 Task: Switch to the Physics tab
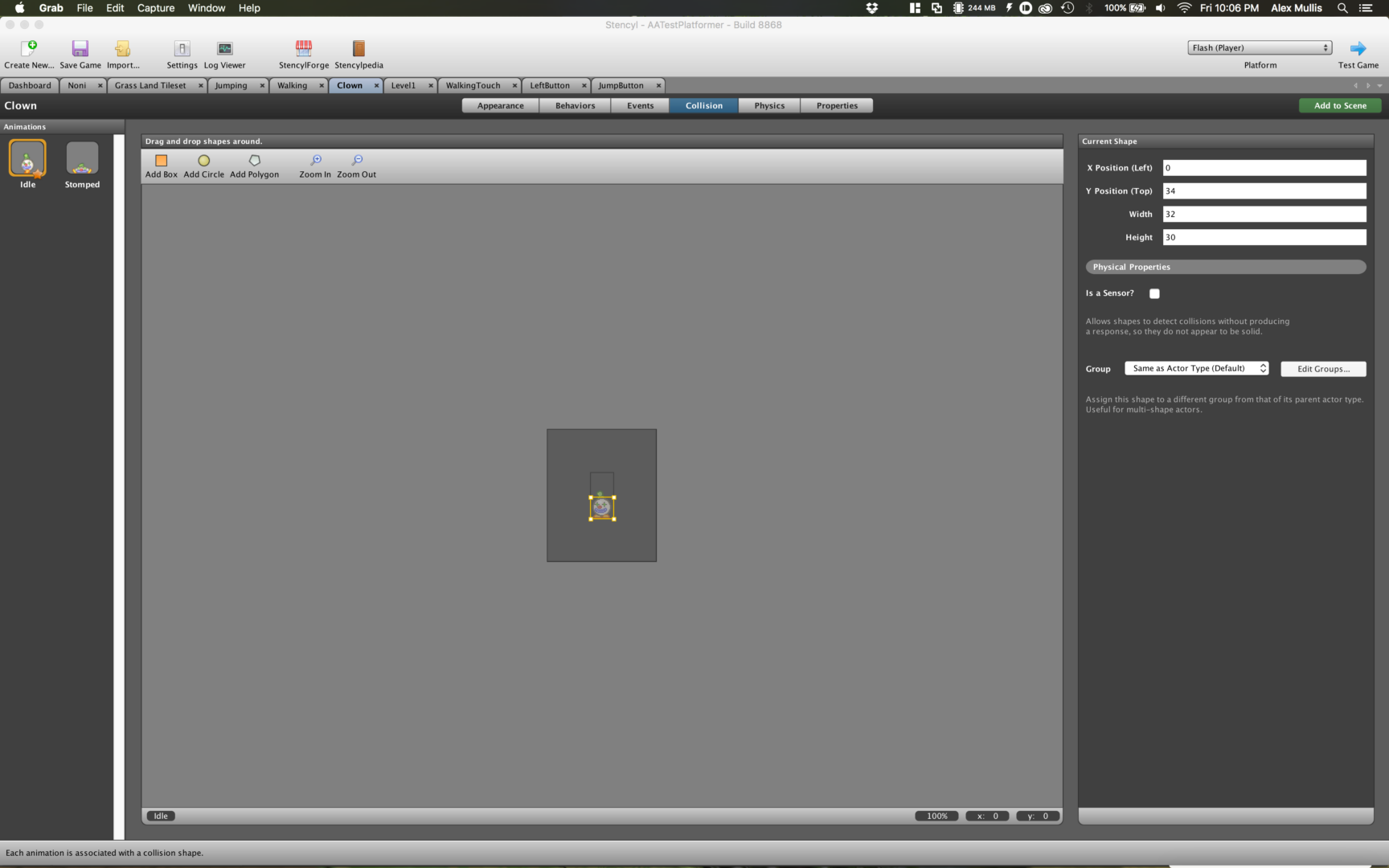coord(768,105)
